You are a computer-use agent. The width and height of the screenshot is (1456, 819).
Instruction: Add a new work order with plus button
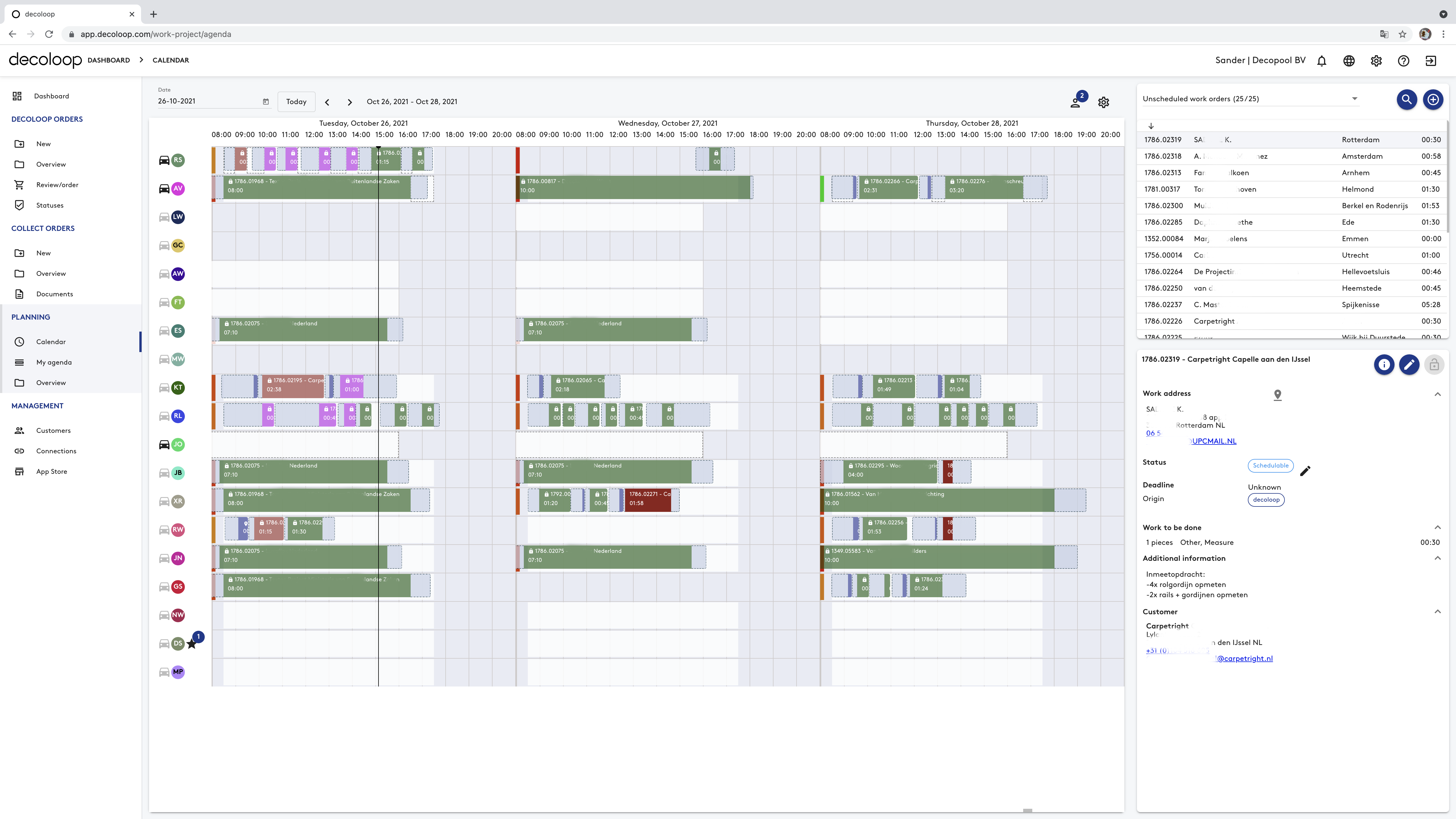coord(1433,100)
